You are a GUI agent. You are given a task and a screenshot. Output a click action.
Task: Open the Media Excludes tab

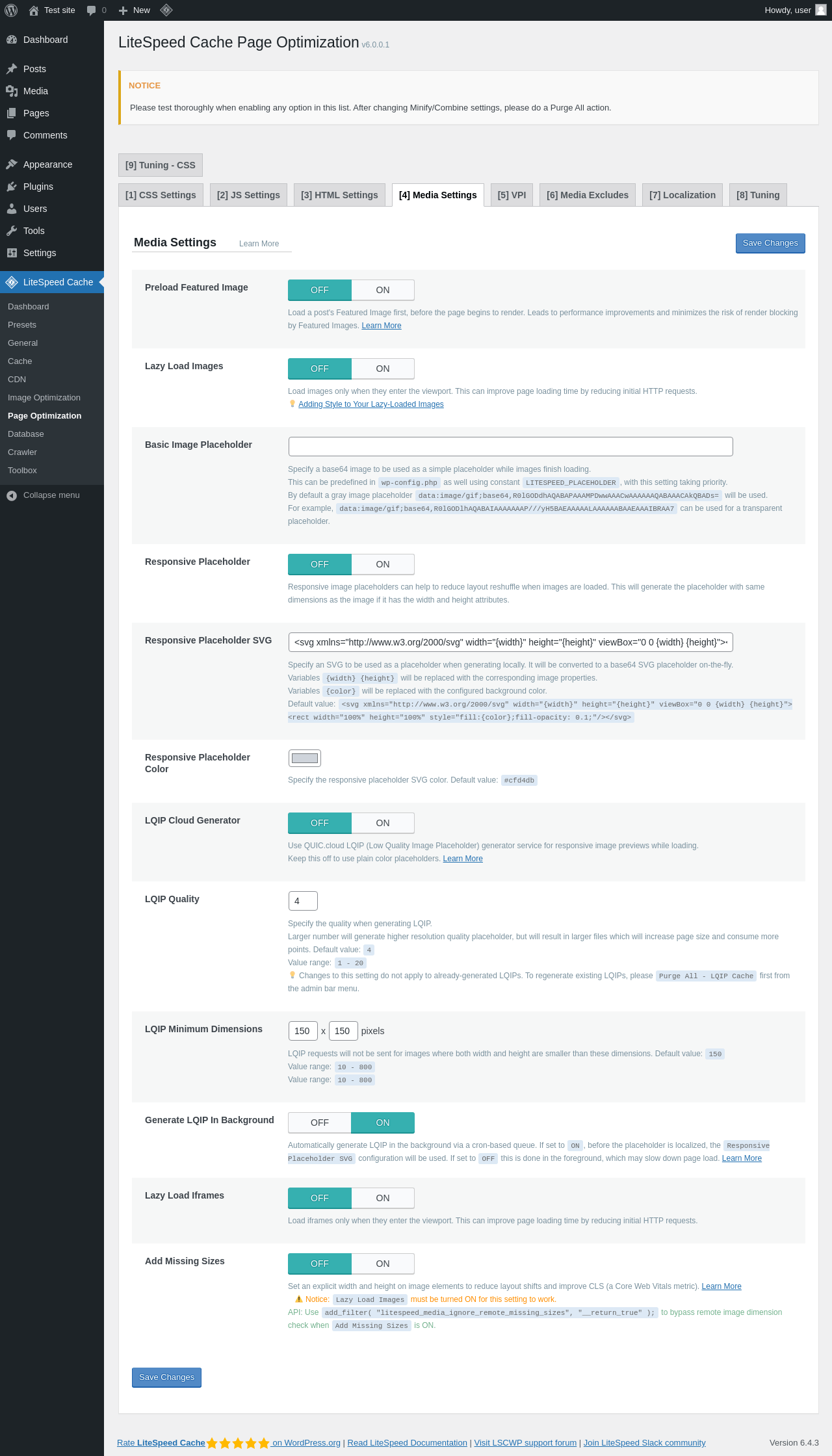588,195
